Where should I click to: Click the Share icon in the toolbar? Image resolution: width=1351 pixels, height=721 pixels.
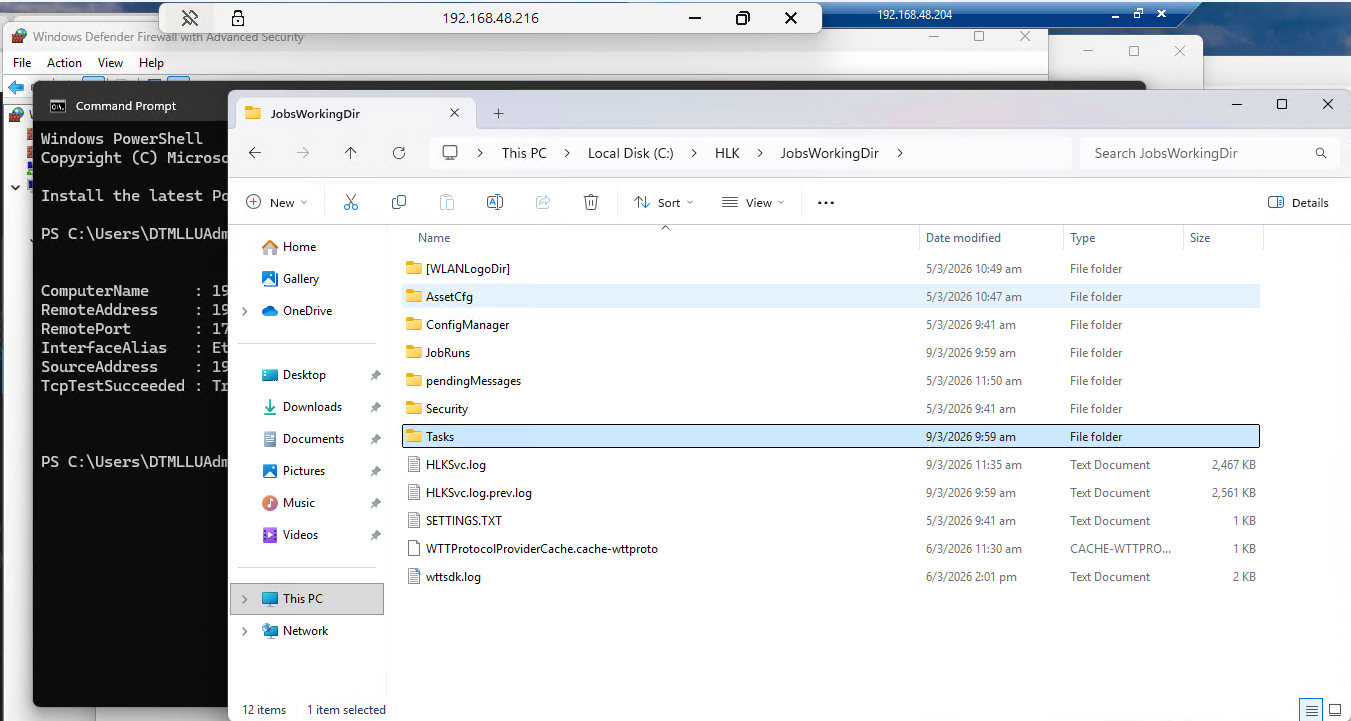coord(543,202)
